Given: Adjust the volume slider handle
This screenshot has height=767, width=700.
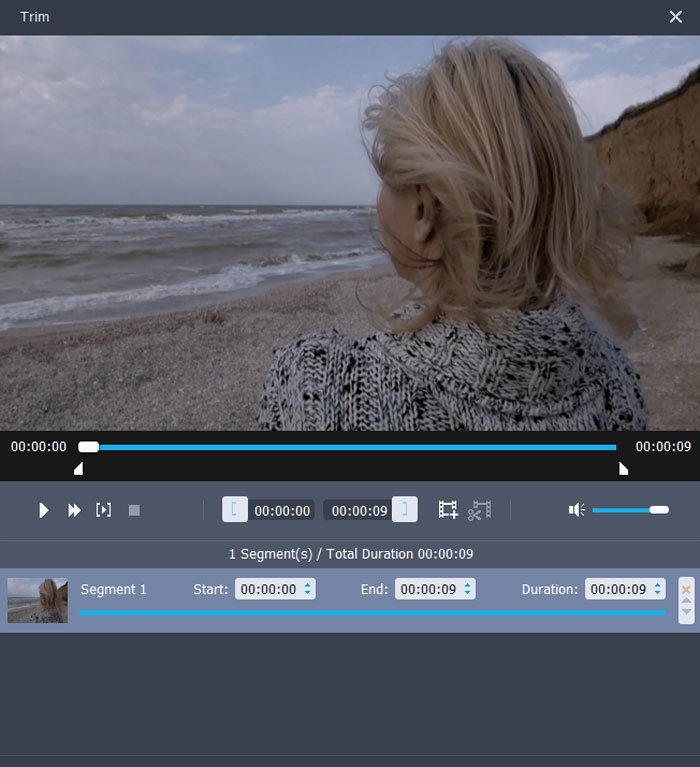Looking at the screenshot, I should tap(659, 510).
